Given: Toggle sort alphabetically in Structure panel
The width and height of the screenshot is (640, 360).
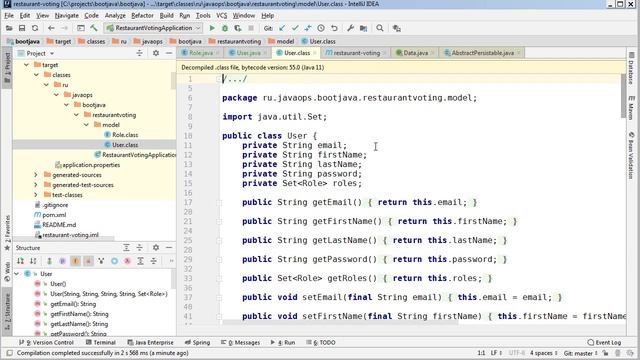Looking at the screenshot, I should (33, 261).
